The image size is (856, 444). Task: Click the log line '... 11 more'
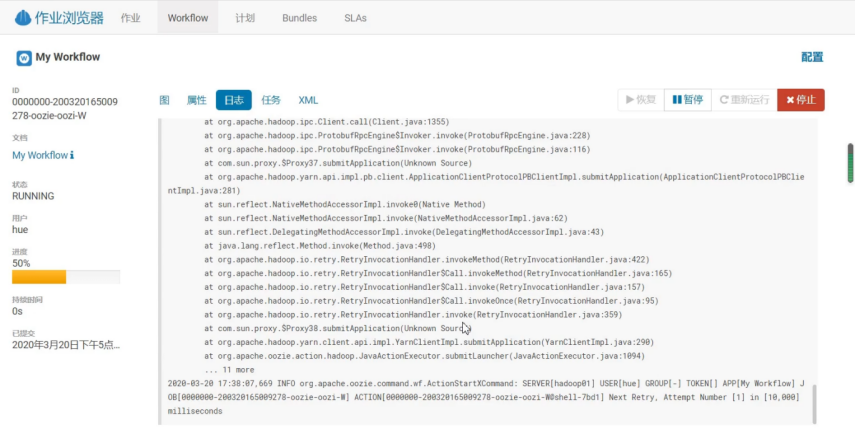click(x=229, y=370)
